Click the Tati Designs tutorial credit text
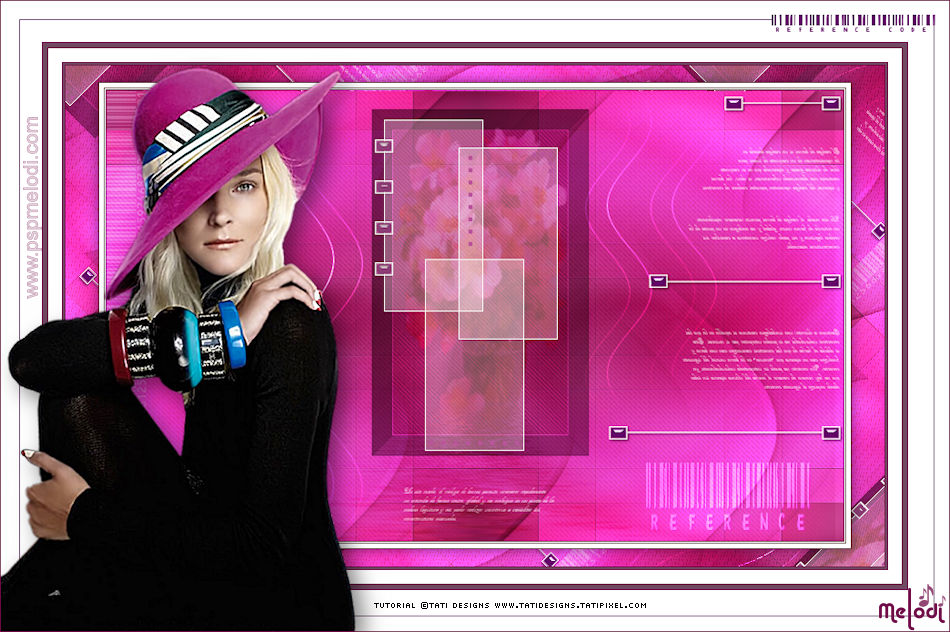Viewport: 950px width, 632px height. click(x=510, y=605)
